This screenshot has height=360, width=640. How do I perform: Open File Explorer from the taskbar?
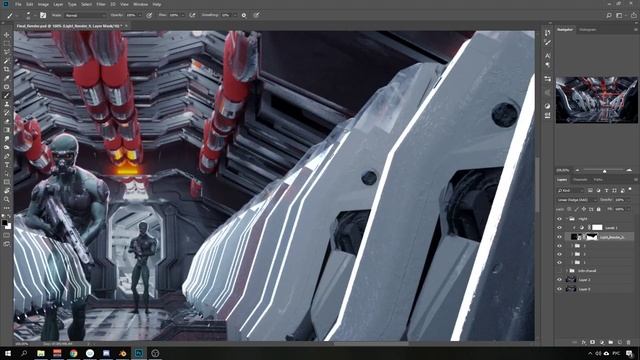[x=41, y=353]
